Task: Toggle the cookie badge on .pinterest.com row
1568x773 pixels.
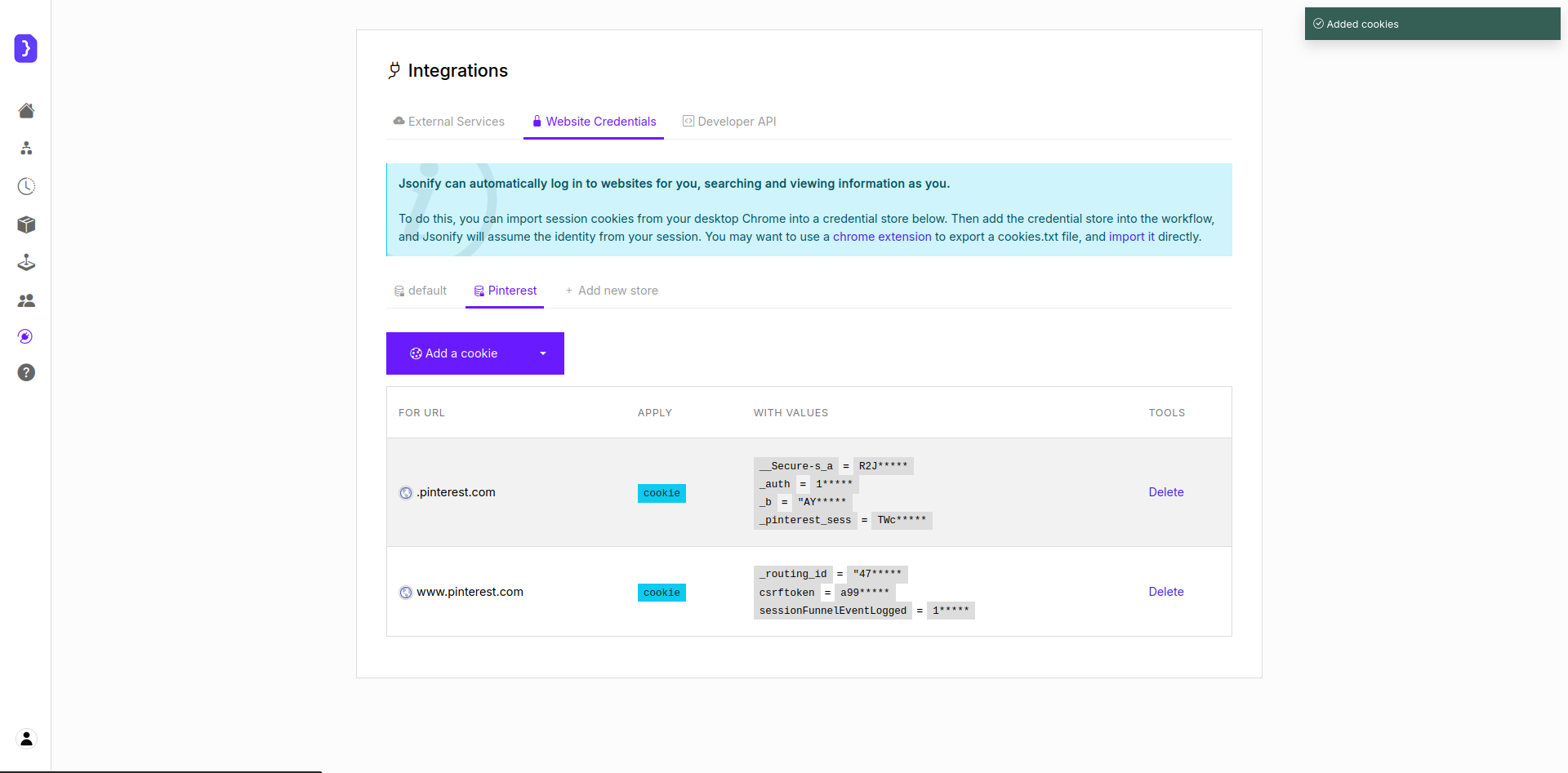Action: pyautogui.click(x=661, y=493)
